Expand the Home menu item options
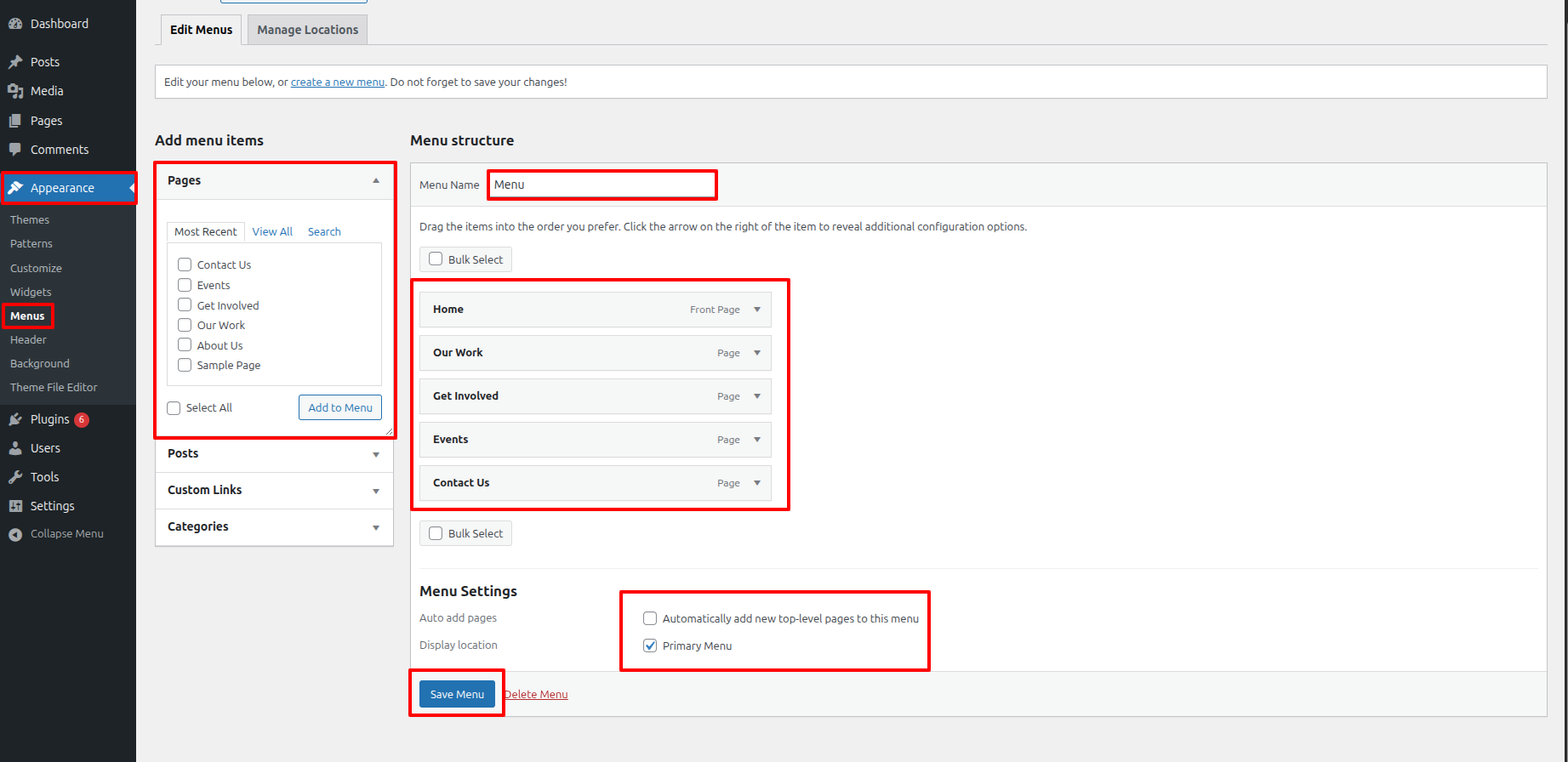The width and height of the screenshot is (1568, 762). 757,310
